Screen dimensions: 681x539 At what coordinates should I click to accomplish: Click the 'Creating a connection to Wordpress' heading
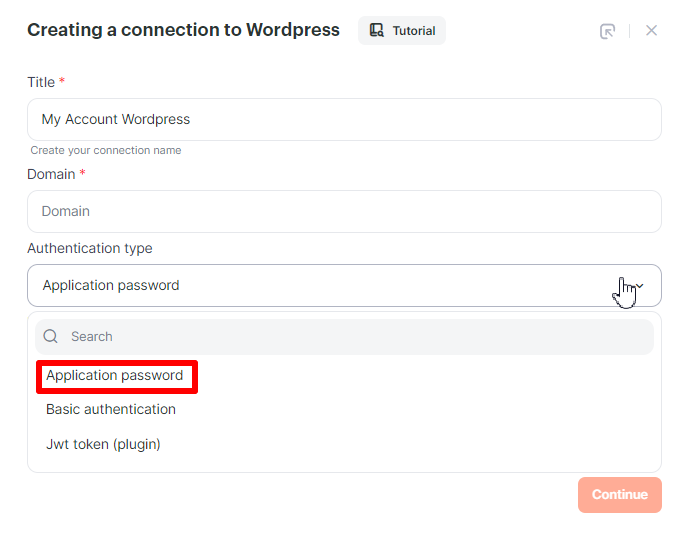click(x=183, y=30)
